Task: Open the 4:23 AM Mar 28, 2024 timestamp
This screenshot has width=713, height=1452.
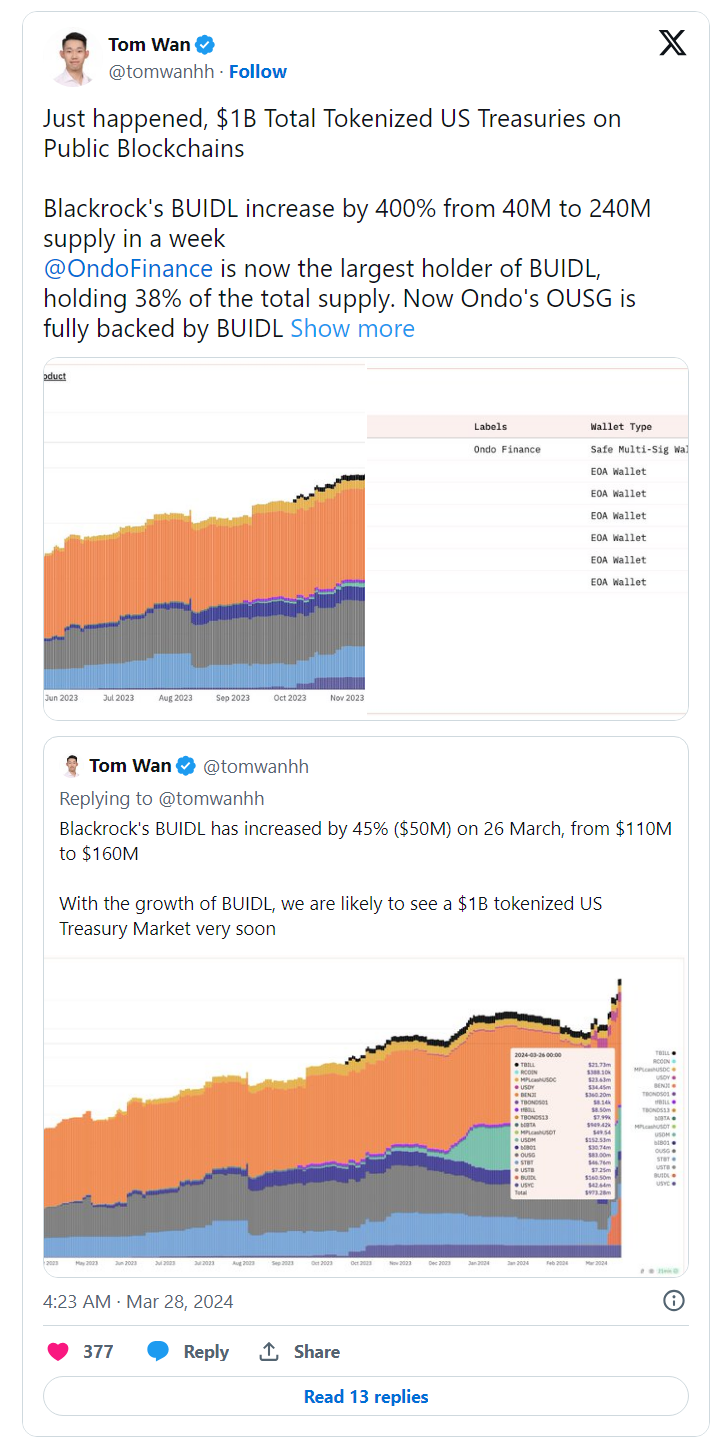Action: 138,1301
